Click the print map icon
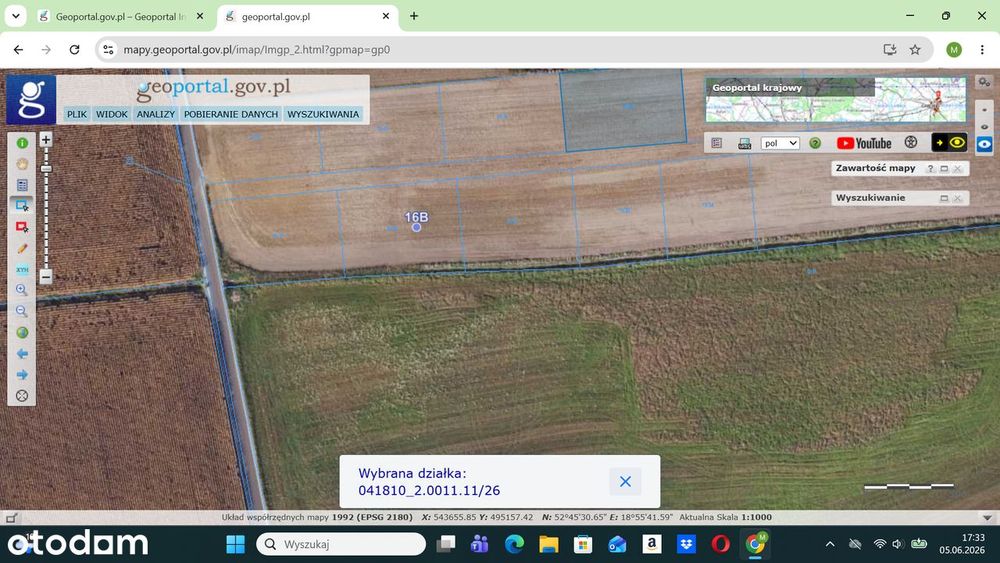 pyautogui.click(x=744, y=143)
